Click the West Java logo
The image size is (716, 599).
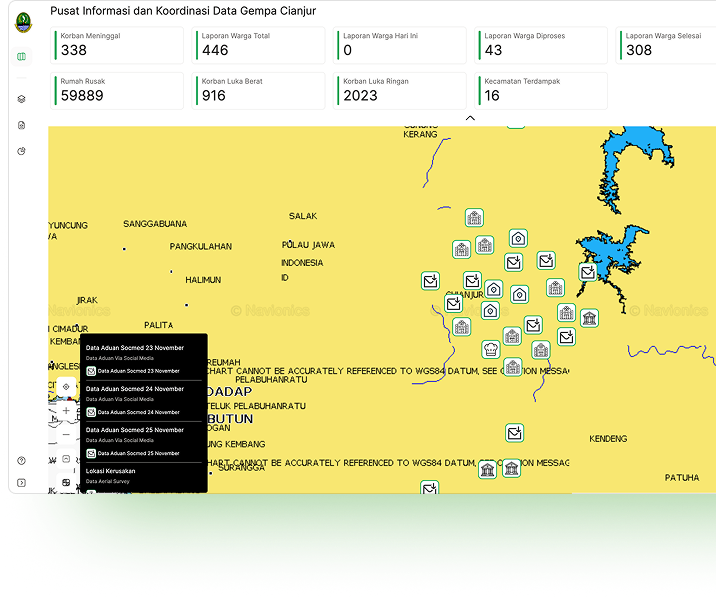tap(23, 21)
